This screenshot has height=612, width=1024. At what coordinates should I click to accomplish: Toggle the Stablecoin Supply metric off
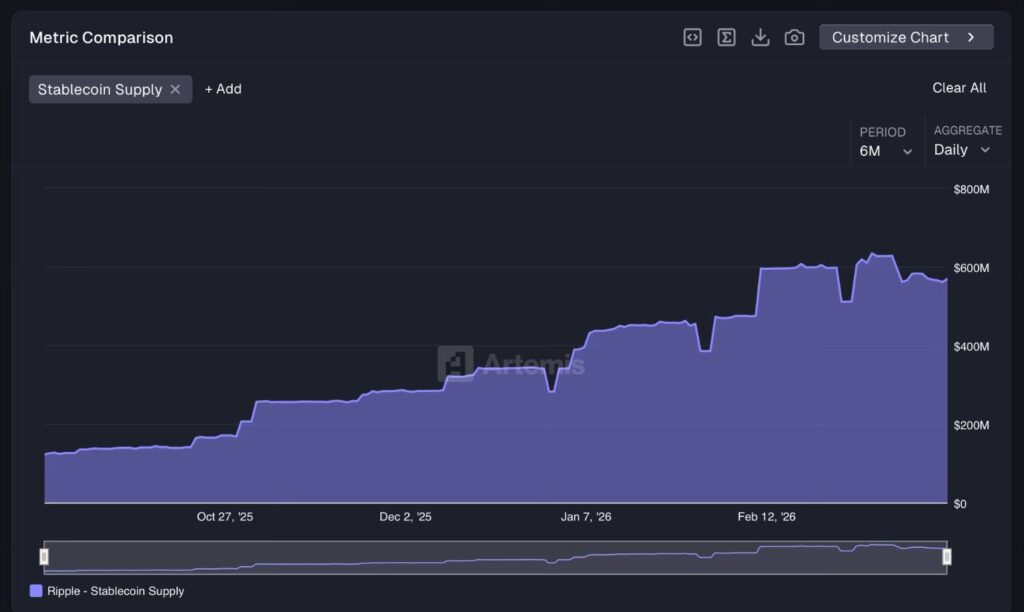pyautogui.click(x=103, y=89)
